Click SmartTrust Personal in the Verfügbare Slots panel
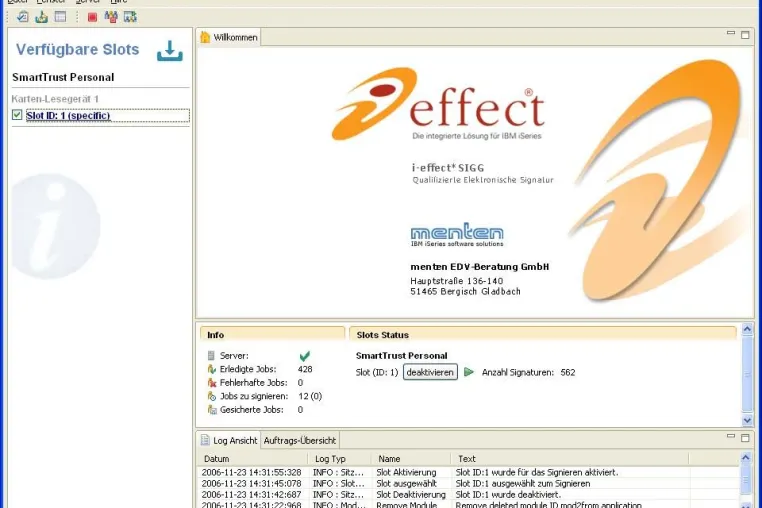The height and width of the screenshot is (508, 762). coord(63,77)
